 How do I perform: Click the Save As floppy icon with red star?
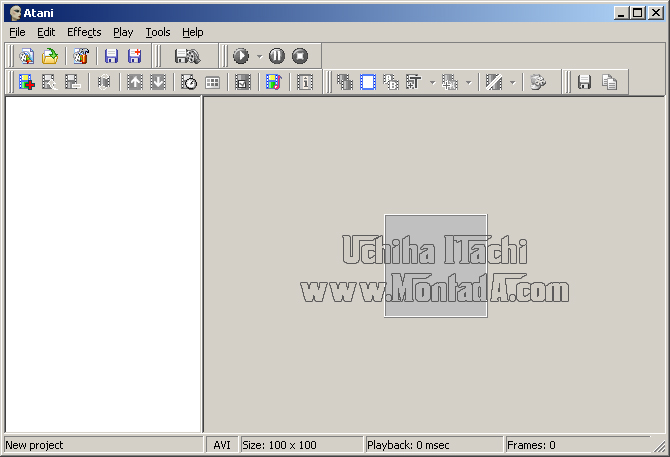click(x=134, y=56)
